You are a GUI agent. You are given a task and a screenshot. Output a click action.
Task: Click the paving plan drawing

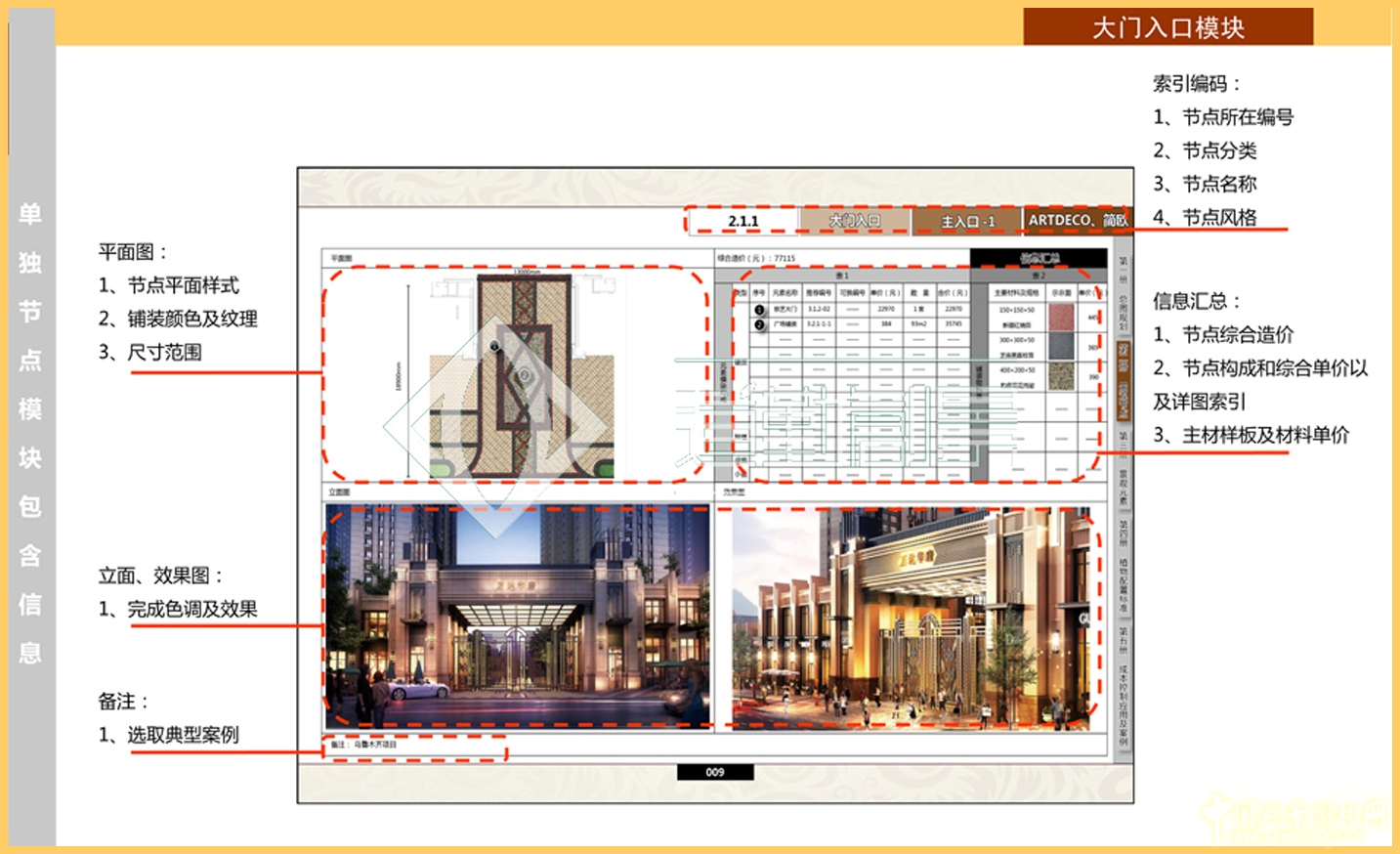522,374
